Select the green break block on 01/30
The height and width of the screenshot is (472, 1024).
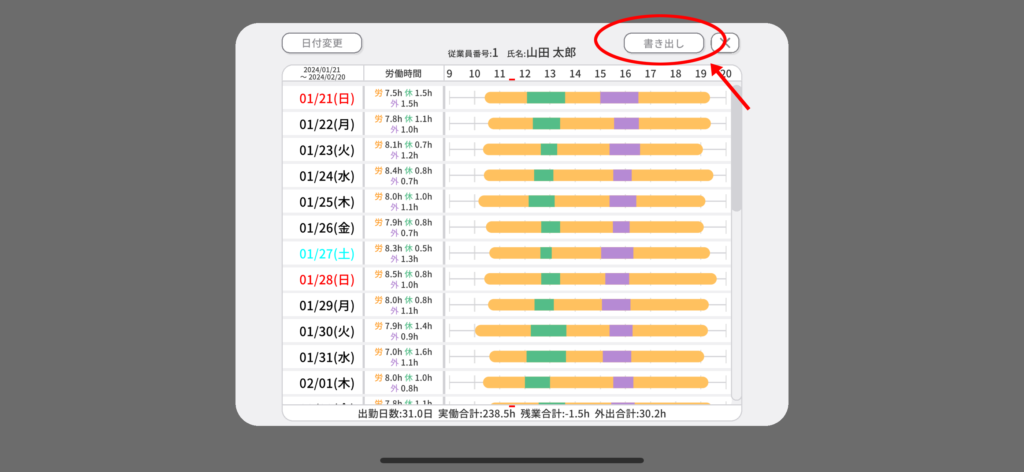(x=548, y=331)
